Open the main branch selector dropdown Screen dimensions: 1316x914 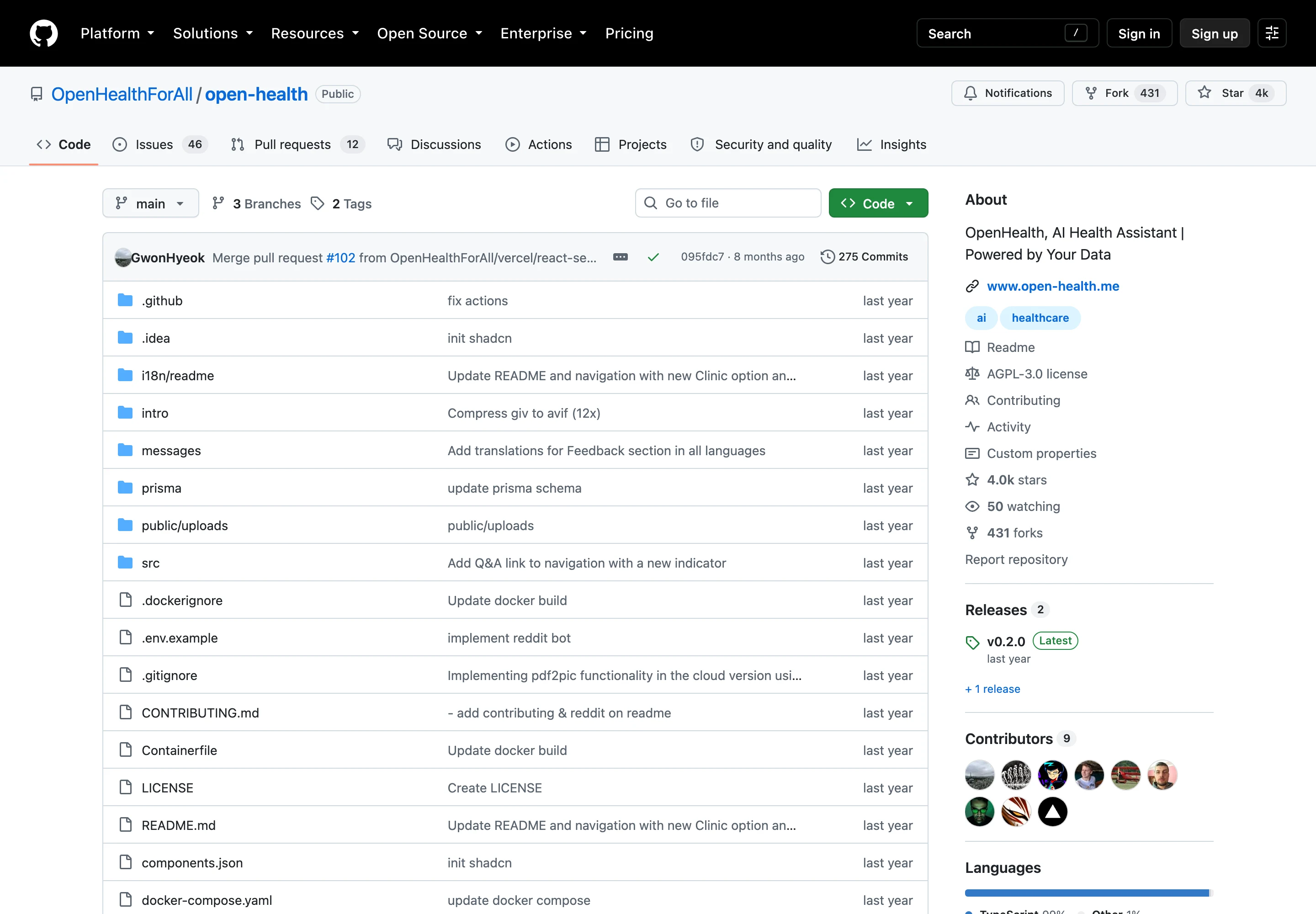[151, 203]
